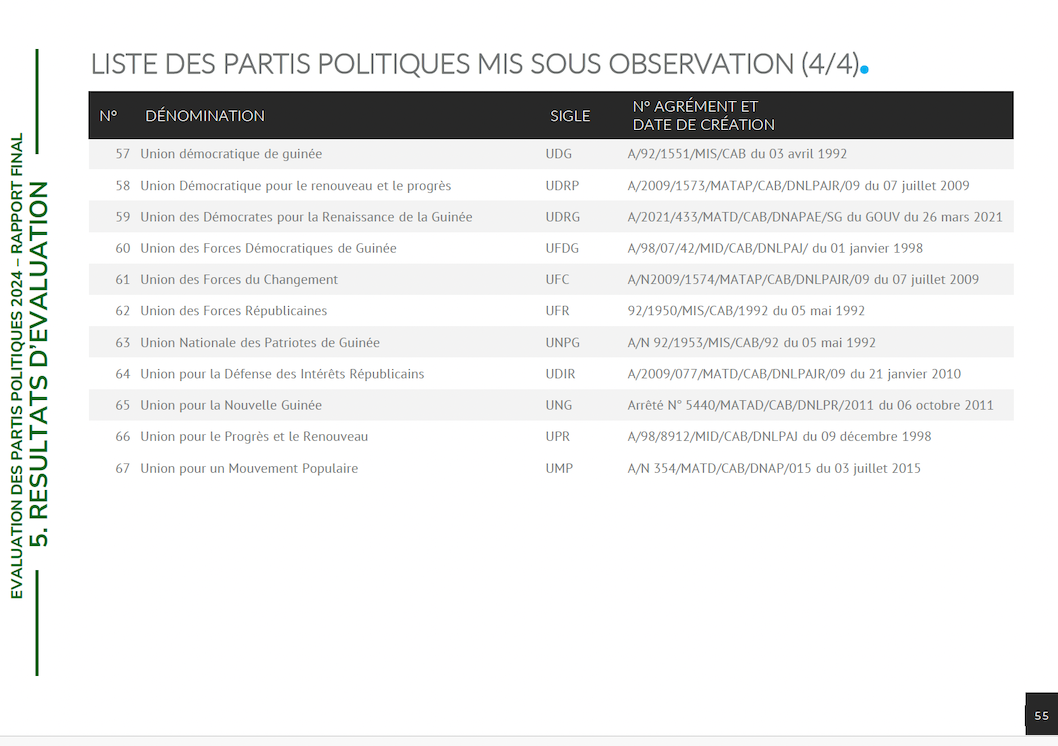
Task: Click the blue dot after the title
Action: point(865,70)
